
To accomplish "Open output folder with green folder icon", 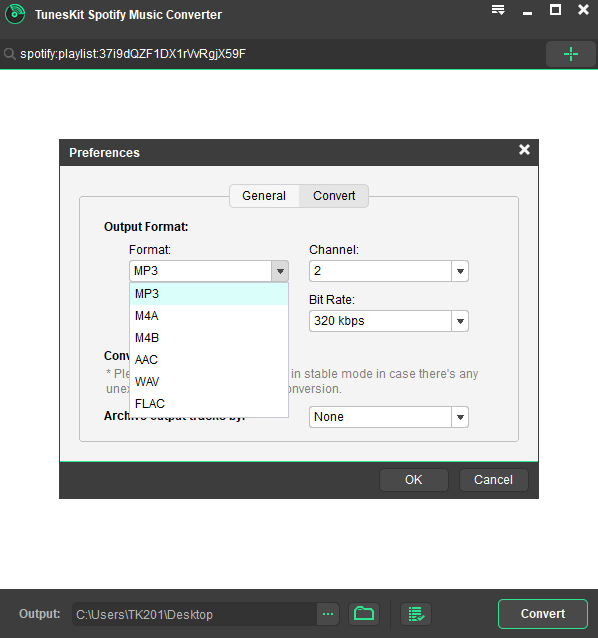I will (x=364, y=614).
